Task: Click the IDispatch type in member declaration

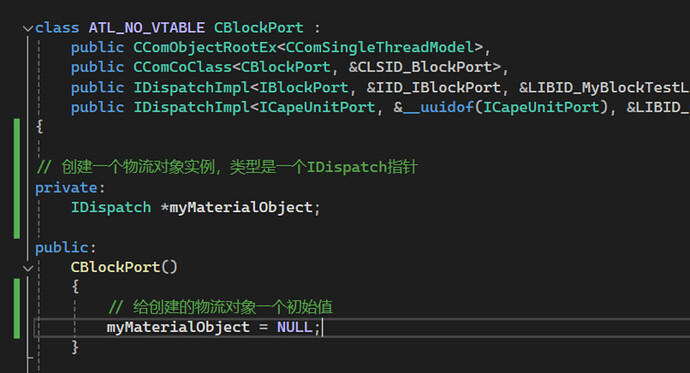Action: (111, 207)
